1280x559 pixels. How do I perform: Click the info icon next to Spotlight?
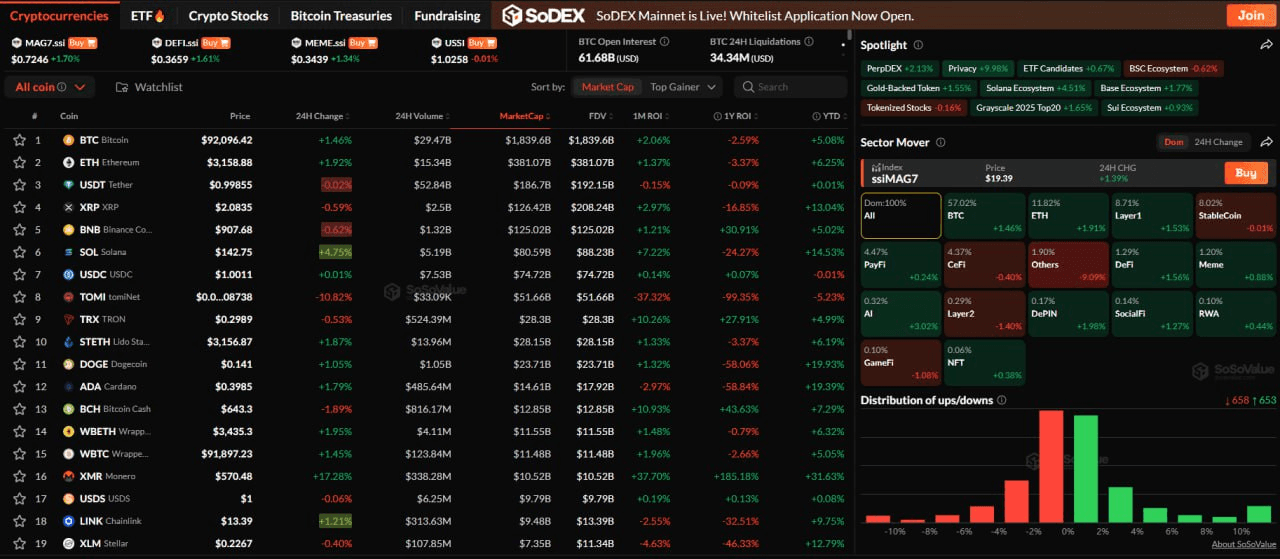coord(918,45)
